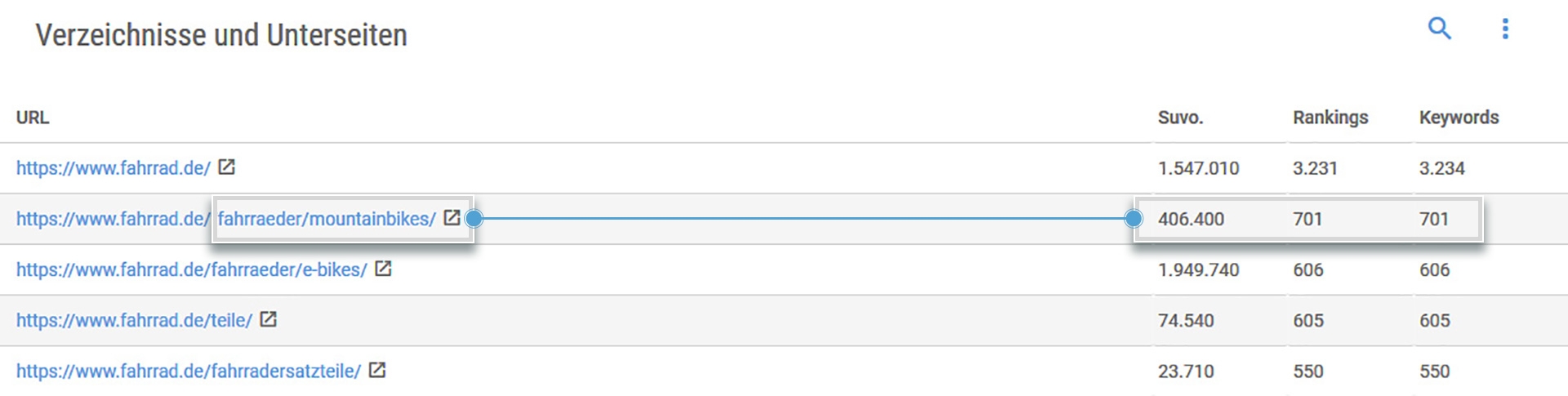Open external link icon for fahrrad.de homepage
Viewport: 1568px width, 396px height.
pyautogui.click(x=227, y=167)
